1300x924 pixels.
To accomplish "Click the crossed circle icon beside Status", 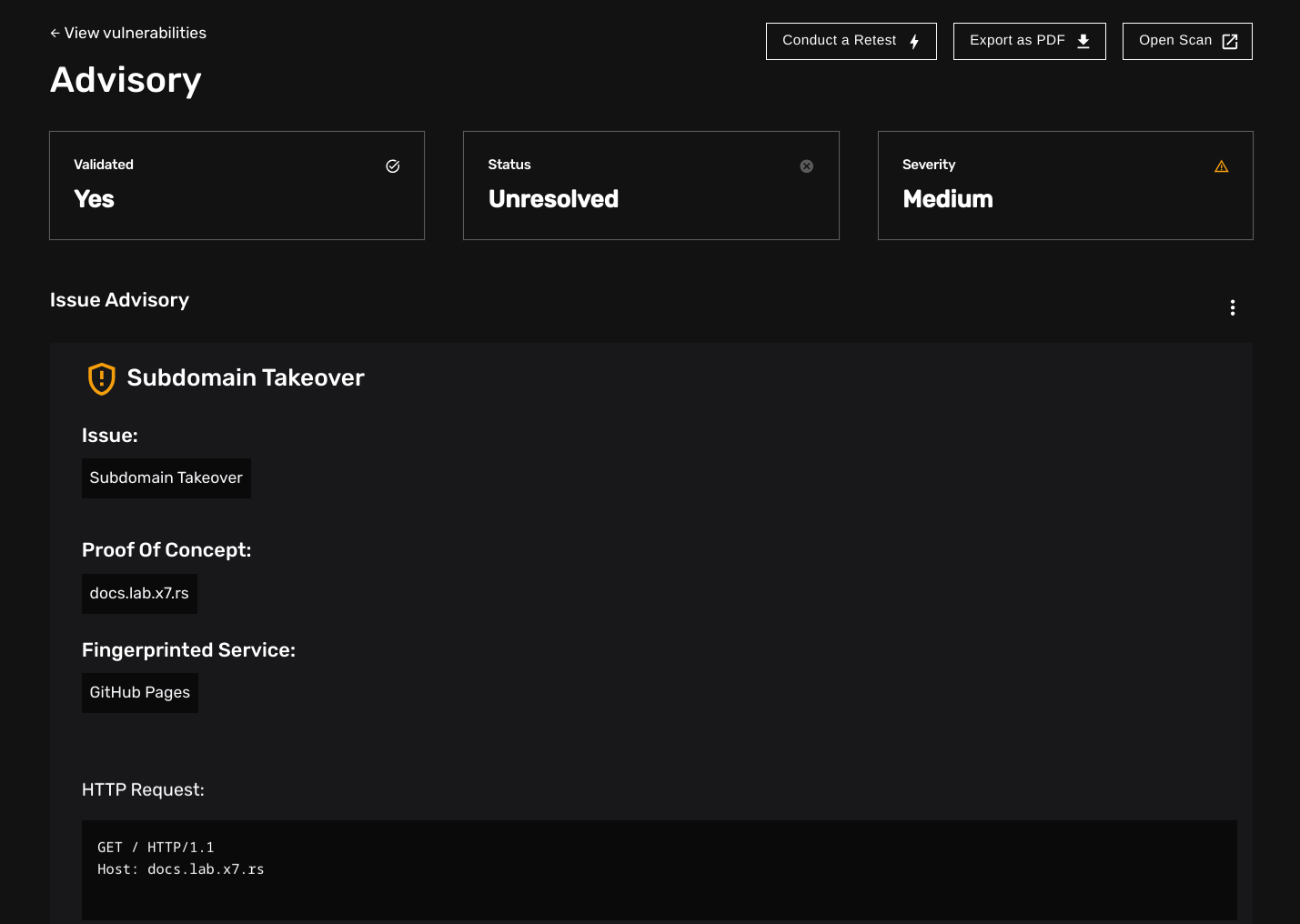I will [806, 166].
